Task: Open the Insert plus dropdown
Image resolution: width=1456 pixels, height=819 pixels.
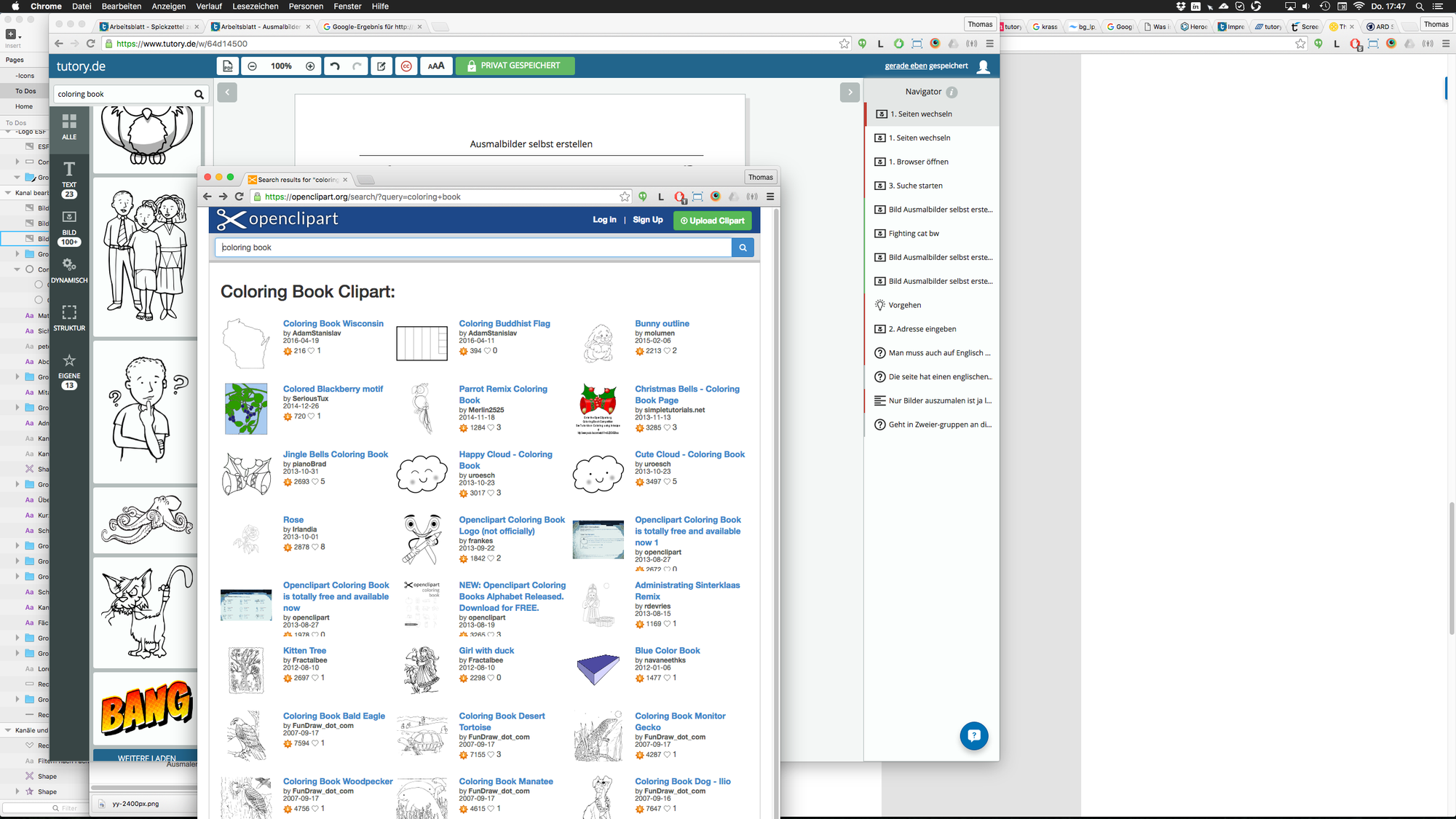Action: [13, 34]
